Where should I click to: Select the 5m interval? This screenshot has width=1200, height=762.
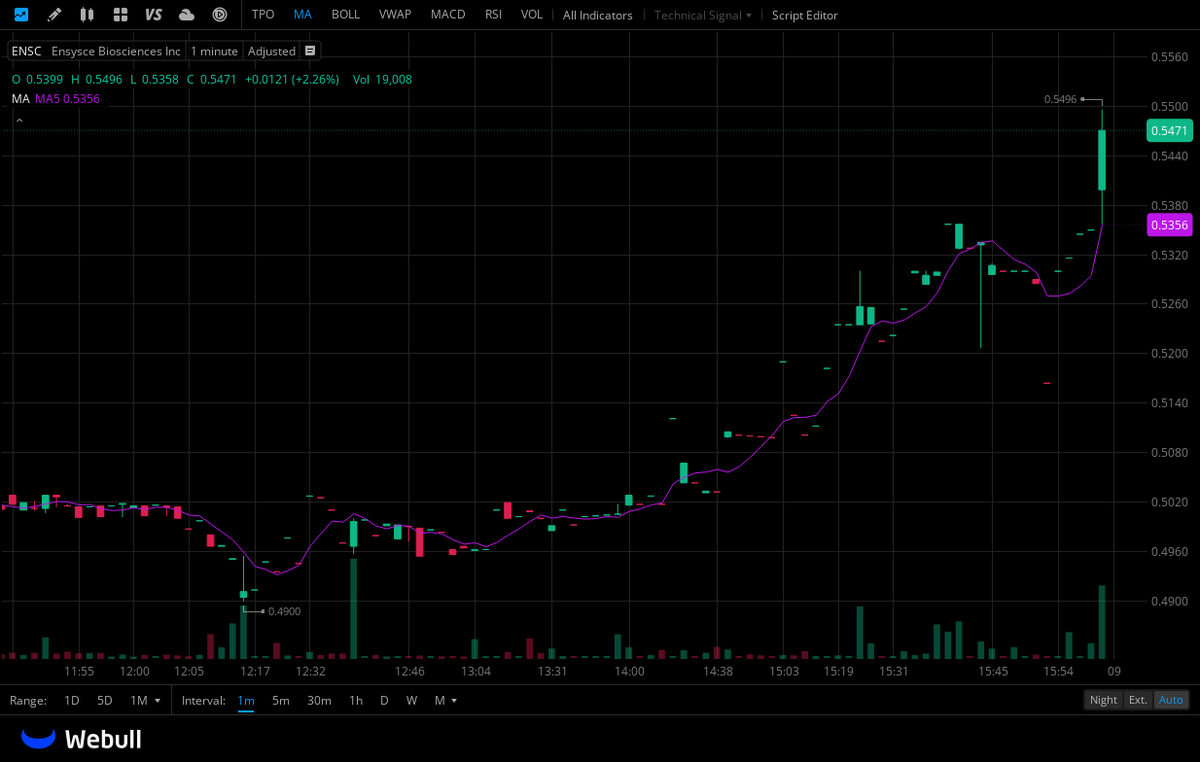(x=281, y=700)
